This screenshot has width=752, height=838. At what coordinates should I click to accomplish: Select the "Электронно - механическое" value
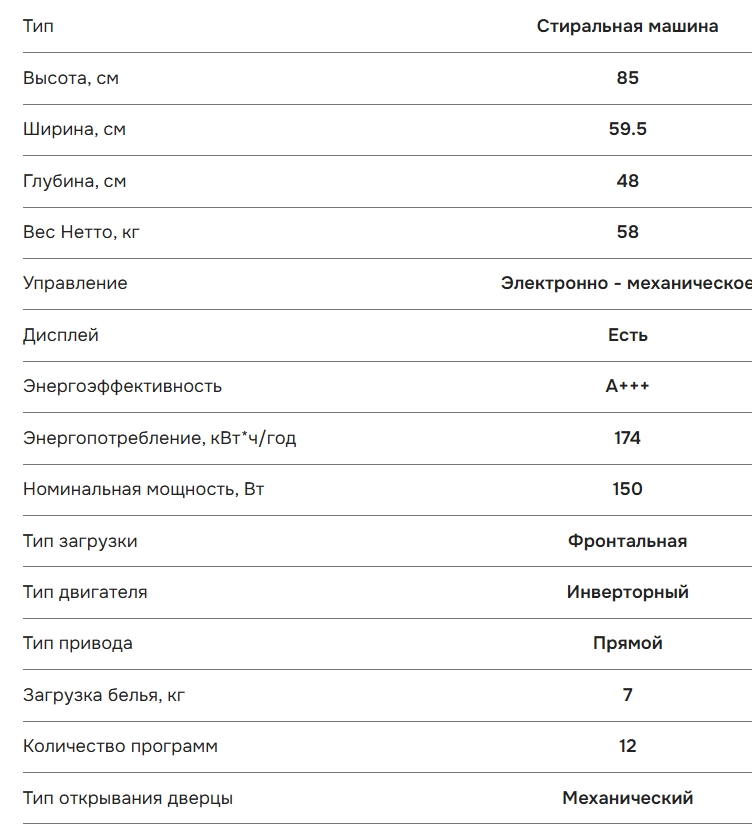click(626, 283)
